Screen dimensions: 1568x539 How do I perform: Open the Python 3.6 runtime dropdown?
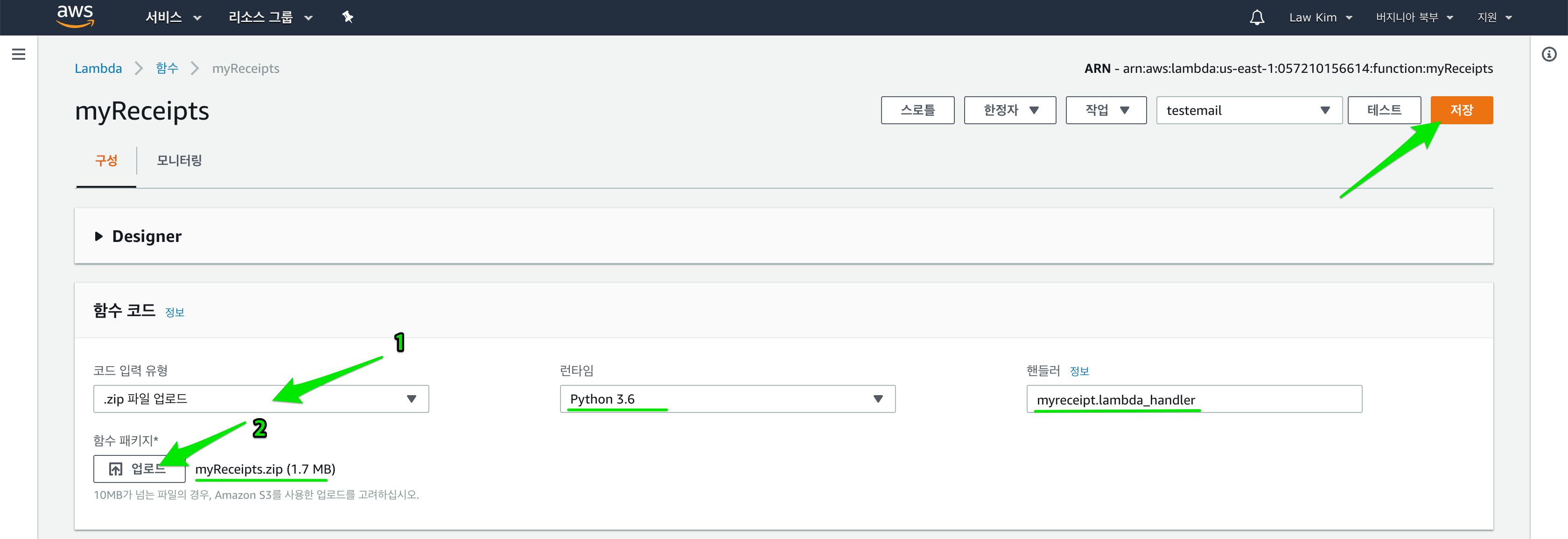coord(727,399)
